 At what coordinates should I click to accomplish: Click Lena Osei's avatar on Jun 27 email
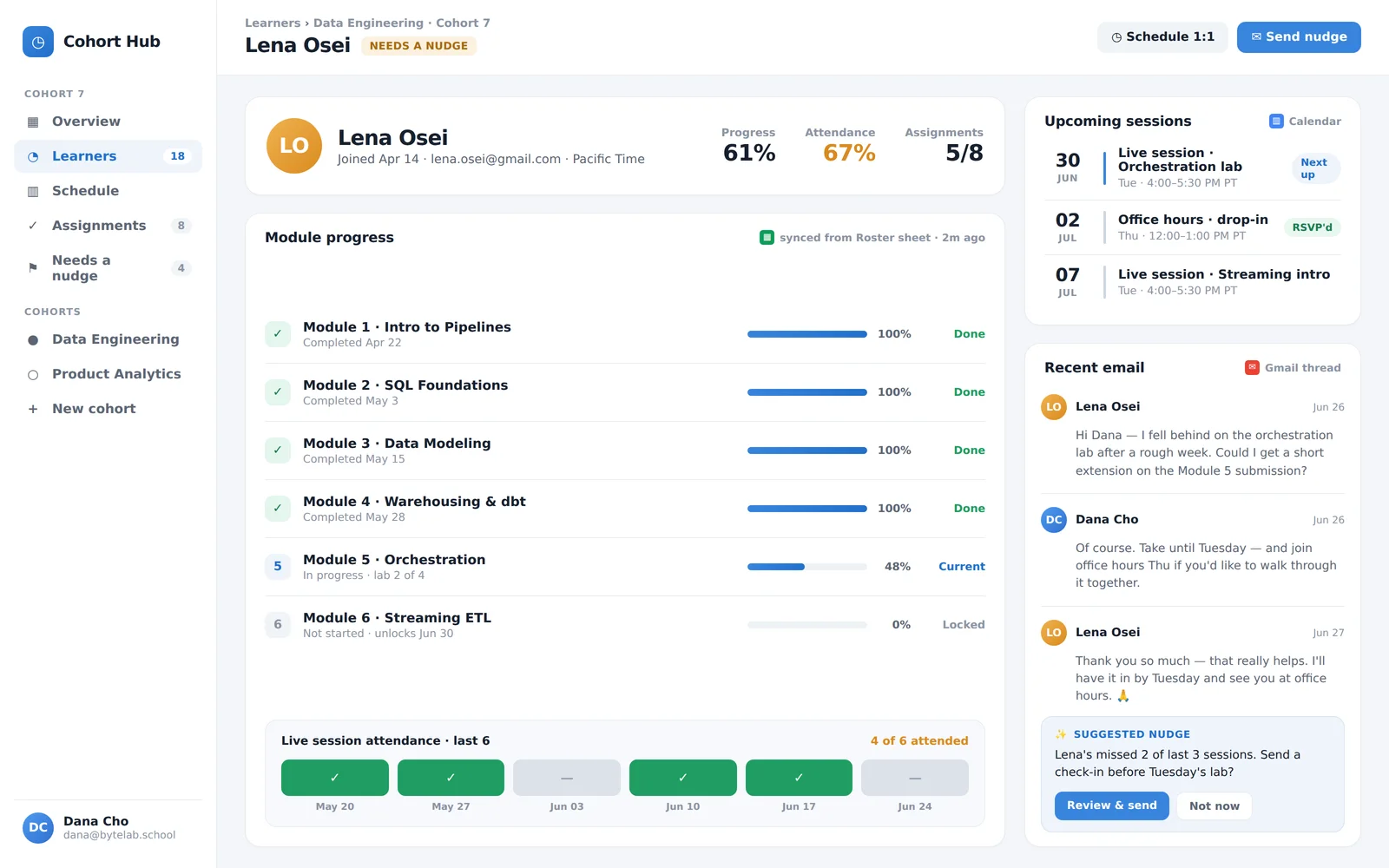[1054, 633]
